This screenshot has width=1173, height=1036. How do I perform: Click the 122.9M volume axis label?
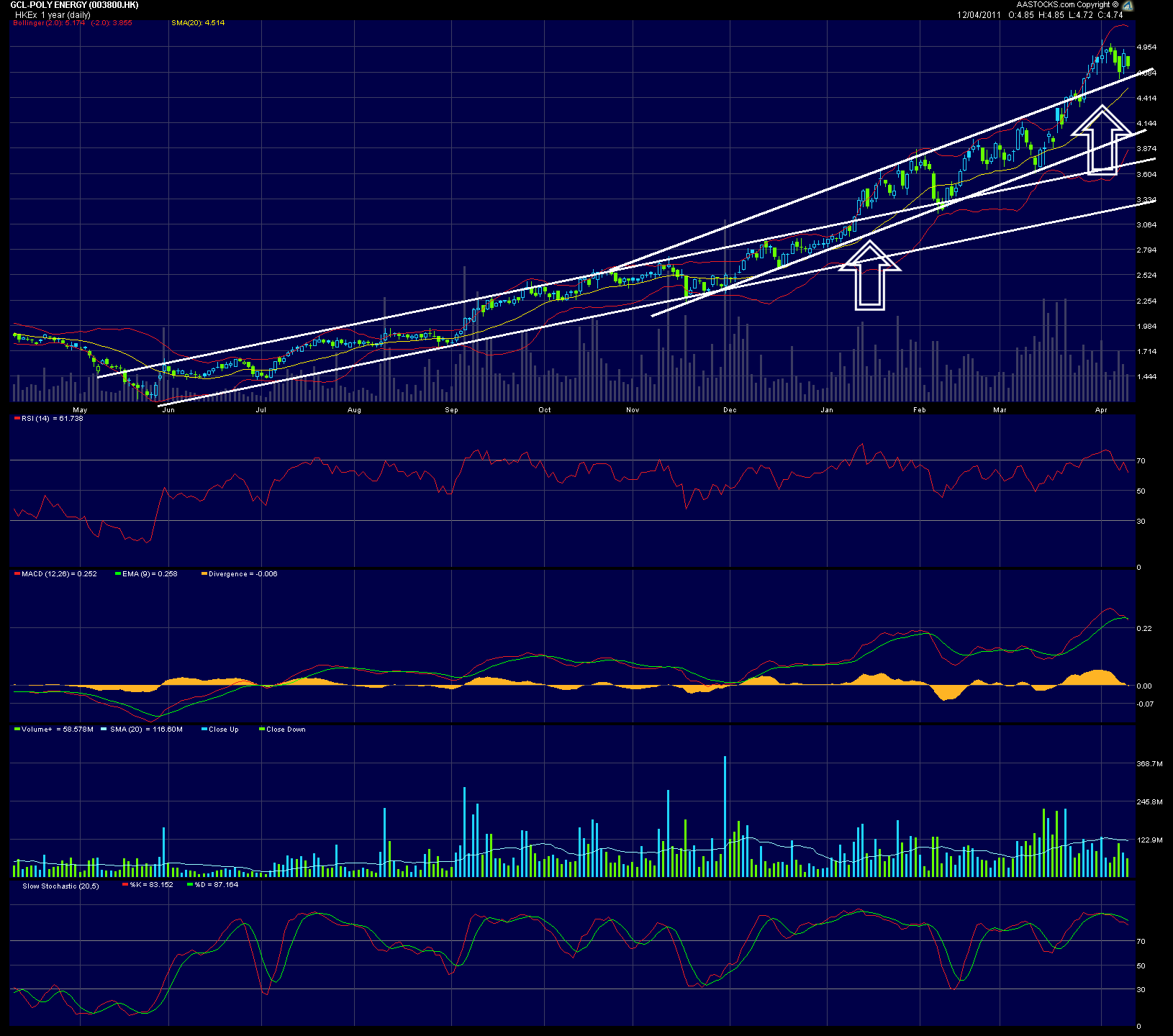point(1149,840)
